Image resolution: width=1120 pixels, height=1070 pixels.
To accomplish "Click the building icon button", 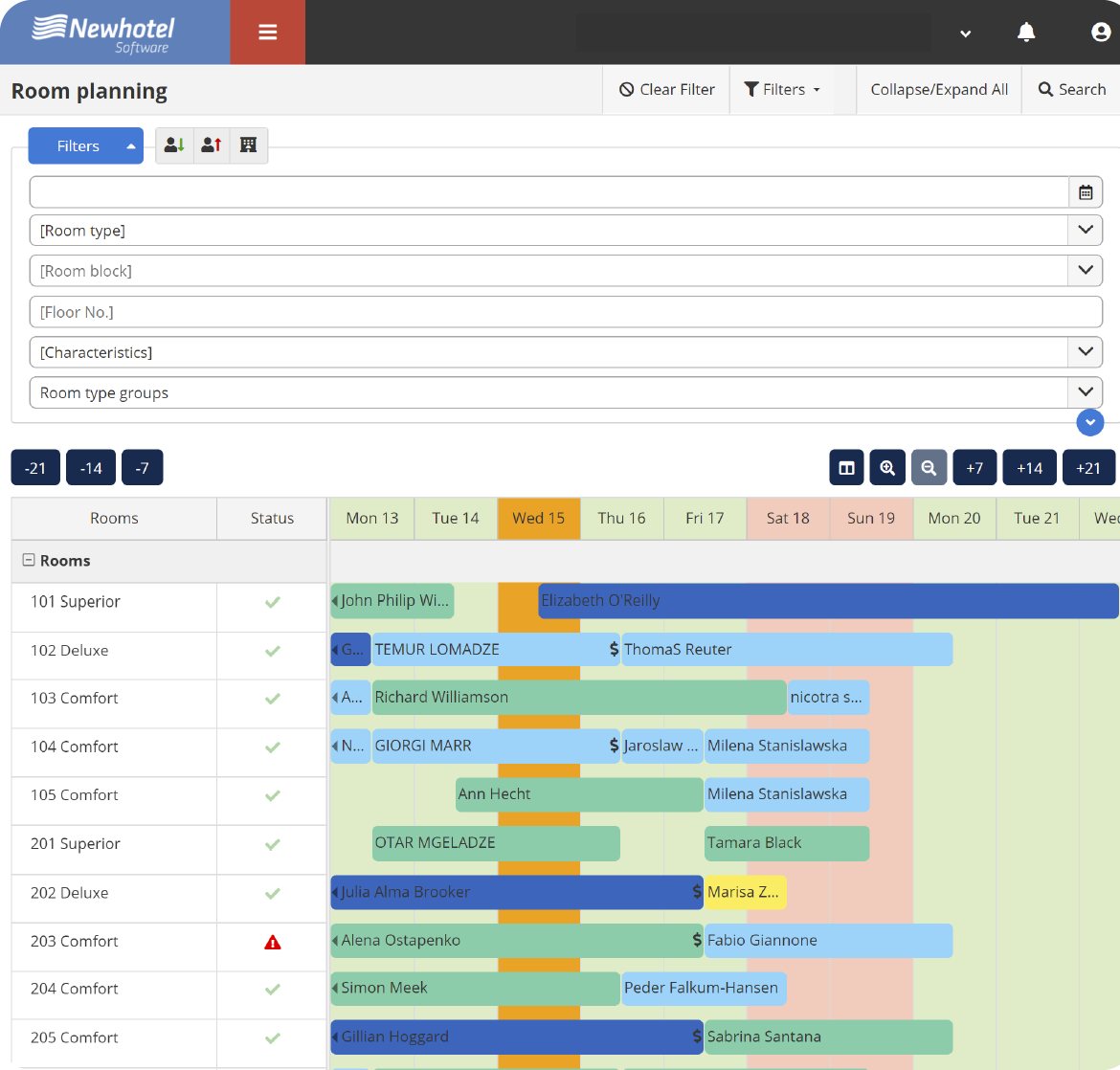I will (249, 145).
